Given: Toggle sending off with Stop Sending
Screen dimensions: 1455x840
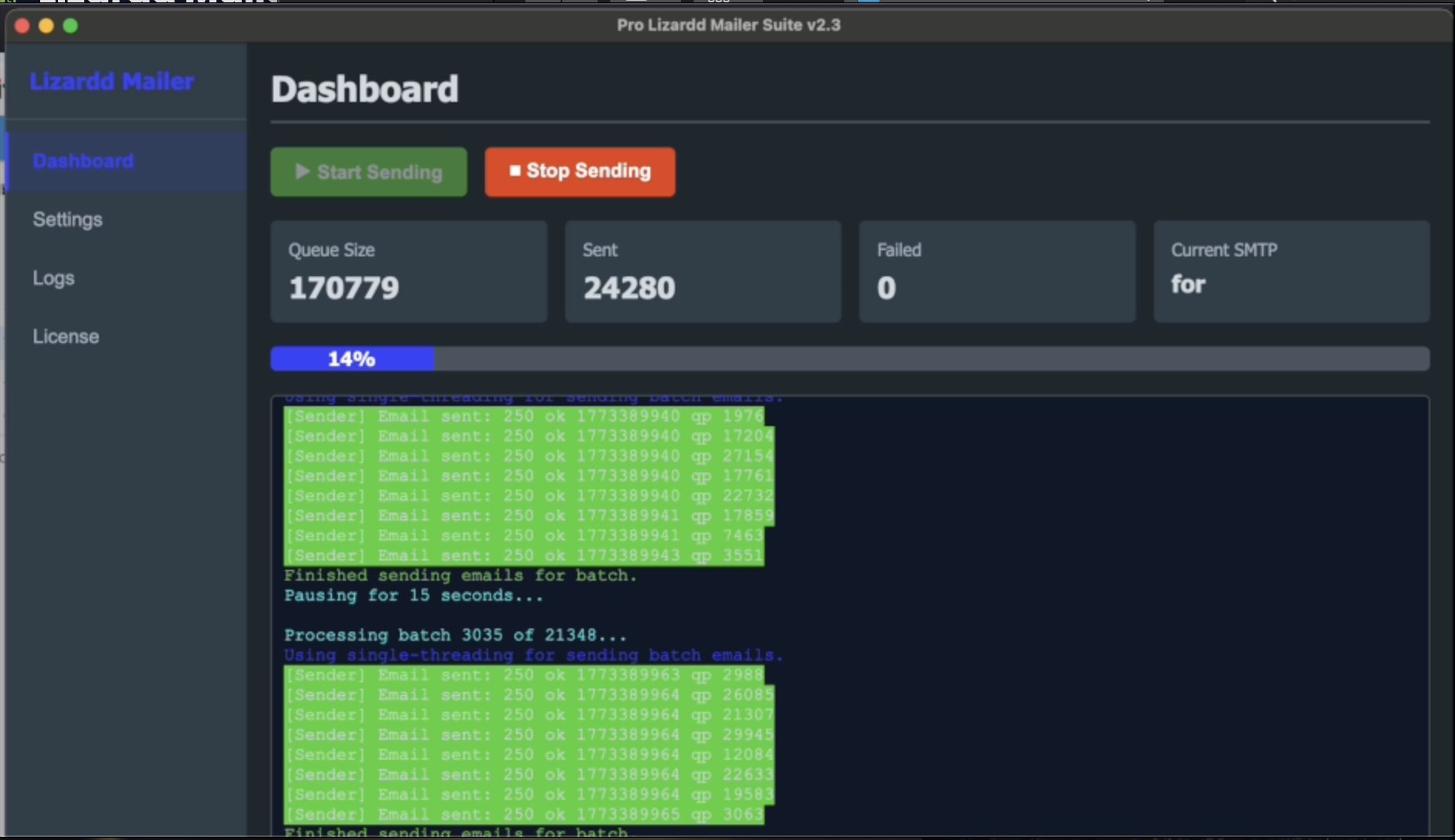Looking at the screenshot, I should point(580,171).
